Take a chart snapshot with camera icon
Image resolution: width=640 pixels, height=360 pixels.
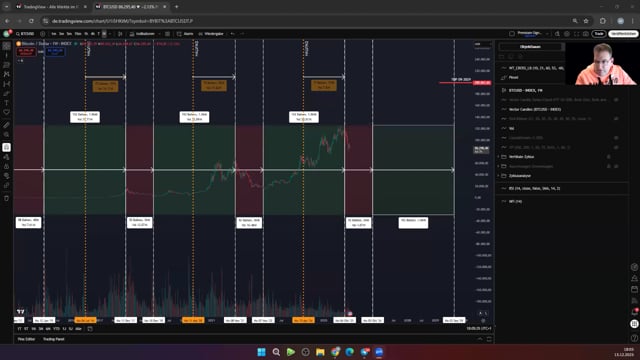click(x=586, y=34)
